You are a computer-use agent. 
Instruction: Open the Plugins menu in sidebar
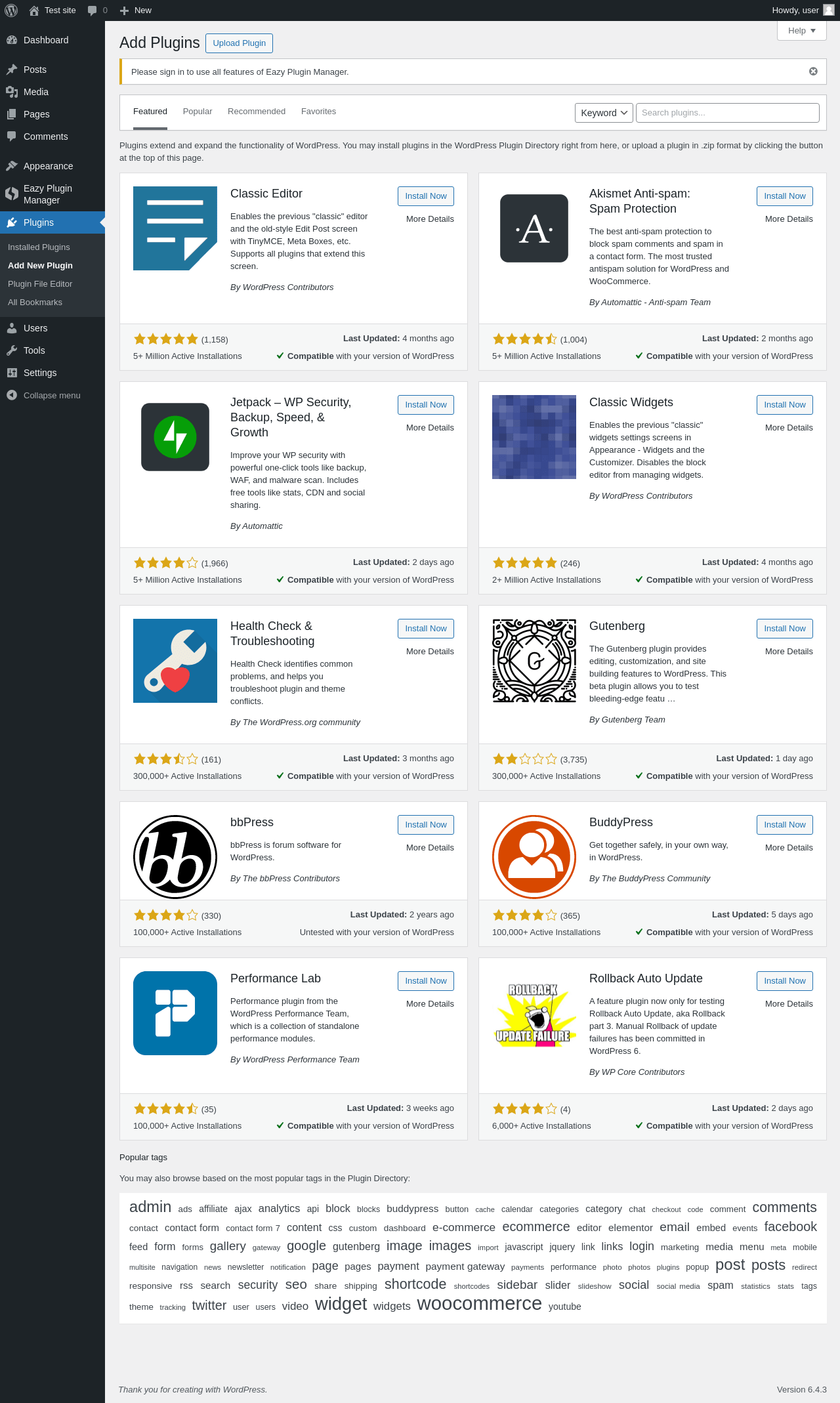tap(52, 222)
